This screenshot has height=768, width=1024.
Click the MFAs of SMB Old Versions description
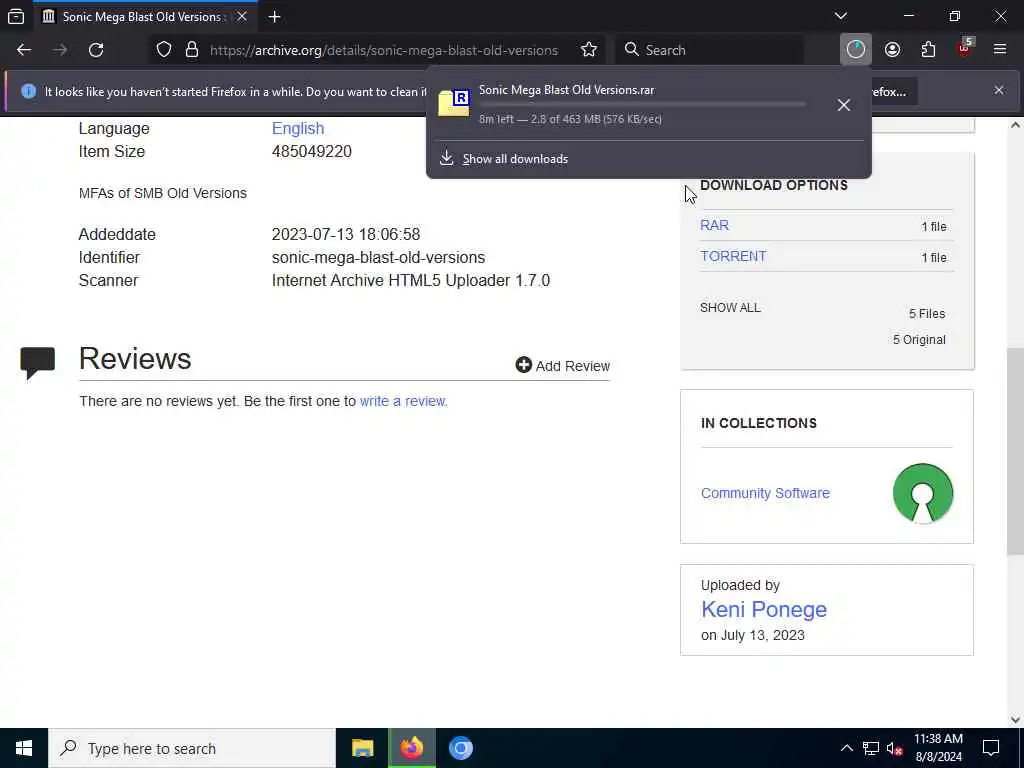coord(163,193)
